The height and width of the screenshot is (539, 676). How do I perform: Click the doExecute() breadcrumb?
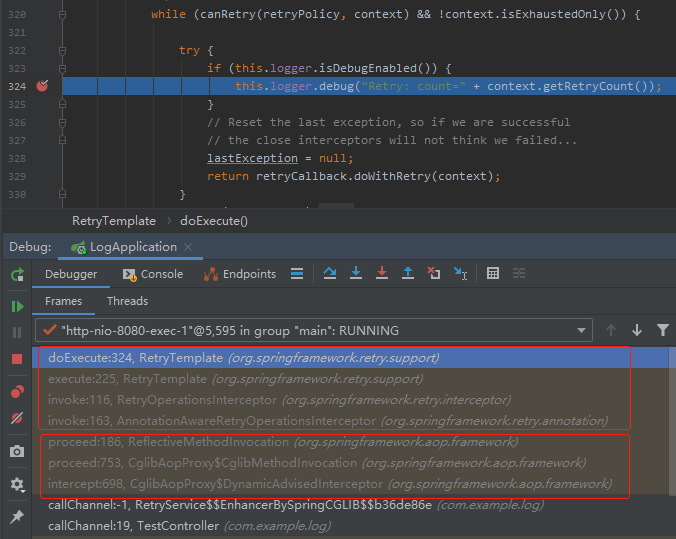214,221
